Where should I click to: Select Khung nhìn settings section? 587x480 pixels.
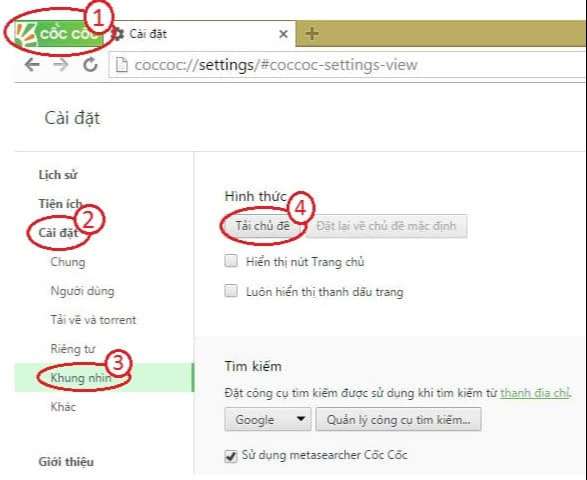(x=81, y=378)
